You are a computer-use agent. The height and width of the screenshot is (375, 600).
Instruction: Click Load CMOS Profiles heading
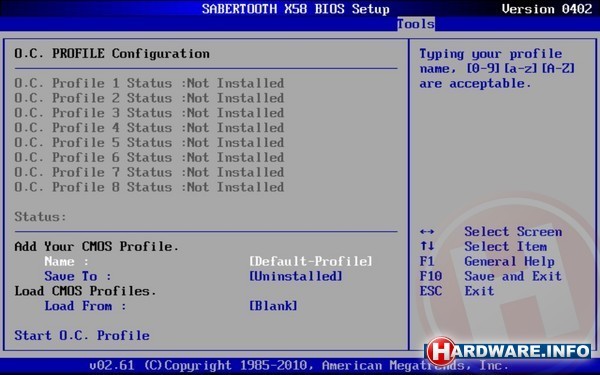pyautogui.click(x=85, y=291)
